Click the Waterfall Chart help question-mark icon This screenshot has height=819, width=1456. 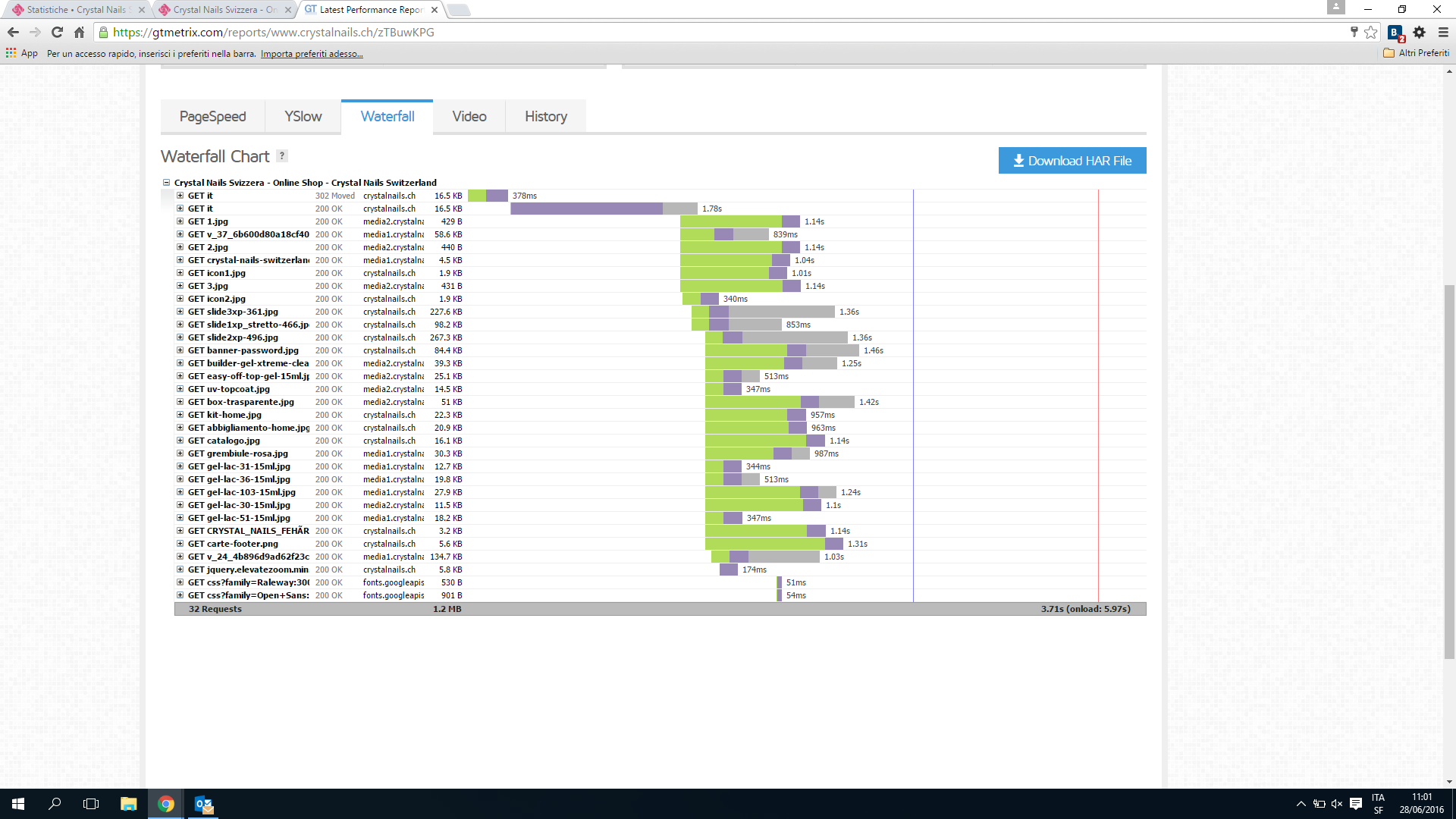coord(282,156)
